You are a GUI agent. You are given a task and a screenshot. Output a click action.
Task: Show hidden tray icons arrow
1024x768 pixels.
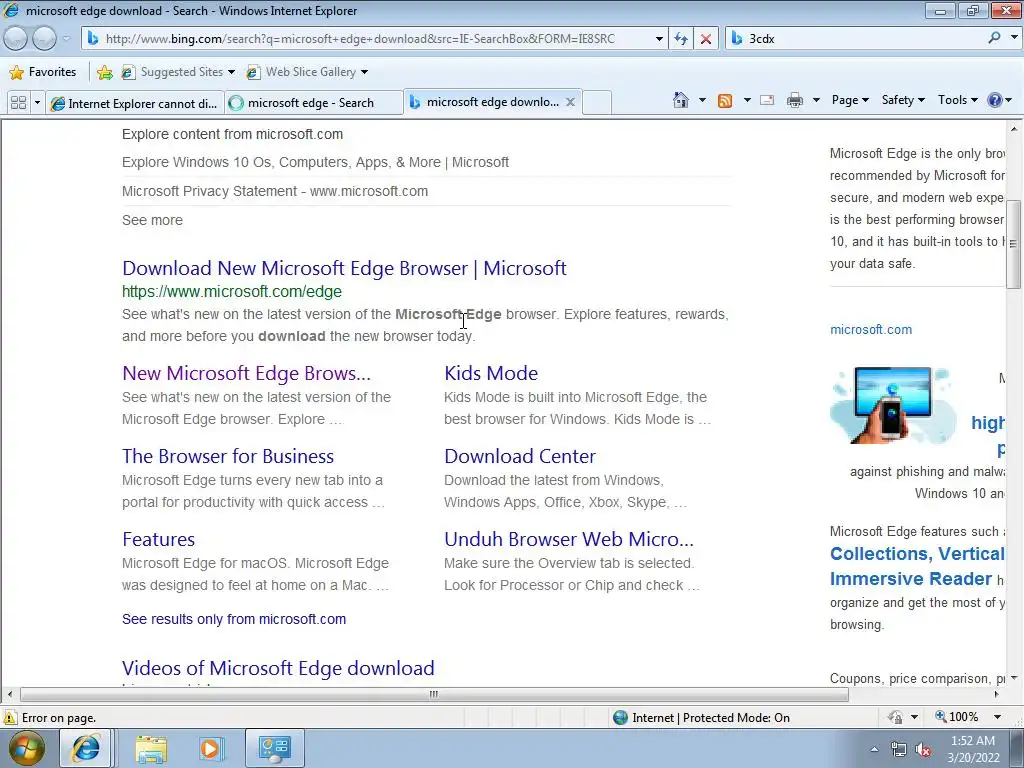[874, 750]
